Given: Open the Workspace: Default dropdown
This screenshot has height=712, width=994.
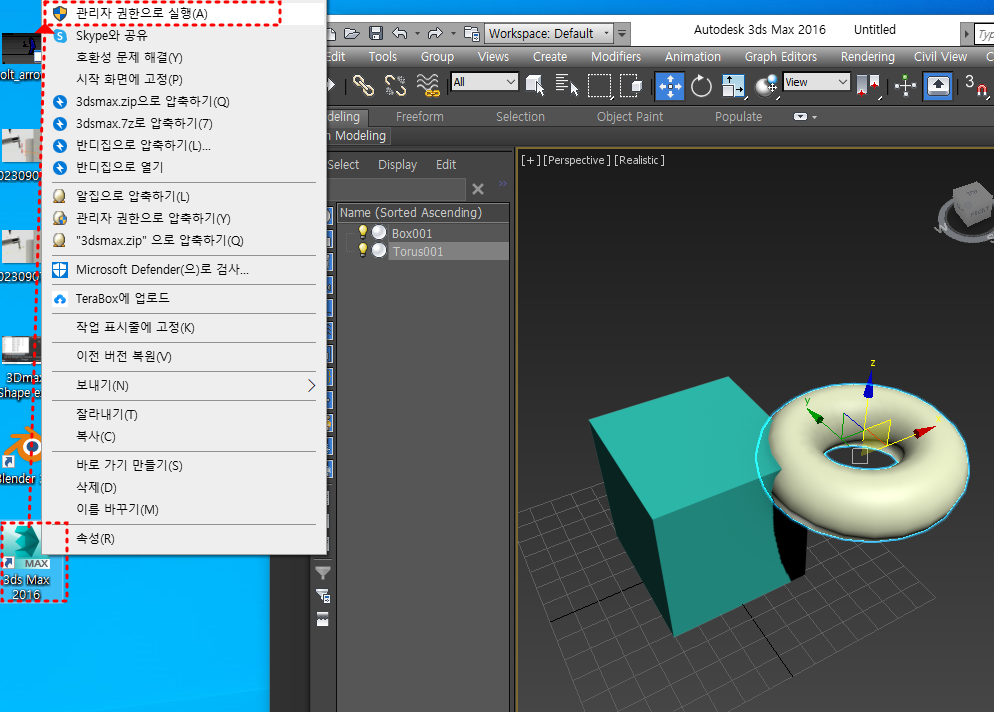Looking at the screenshot, I should (549, 33).
